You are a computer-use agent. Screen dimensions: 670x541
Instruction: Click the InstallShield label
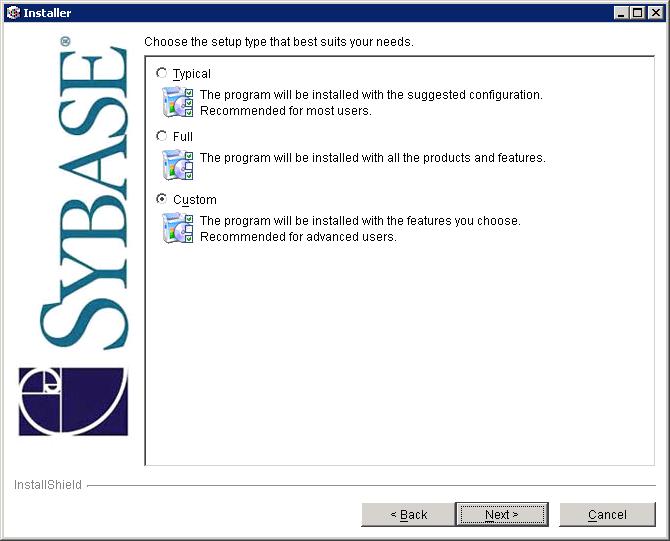click(x=47, y=485)
